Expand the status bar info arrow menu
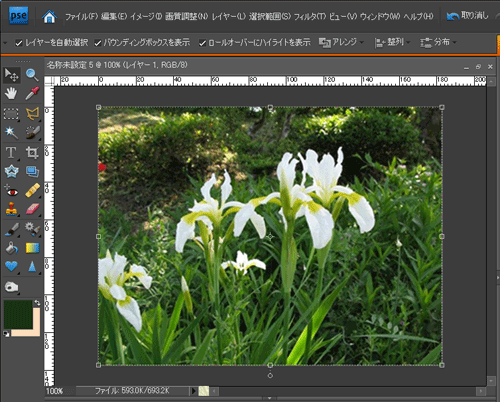 click(193, 391)
